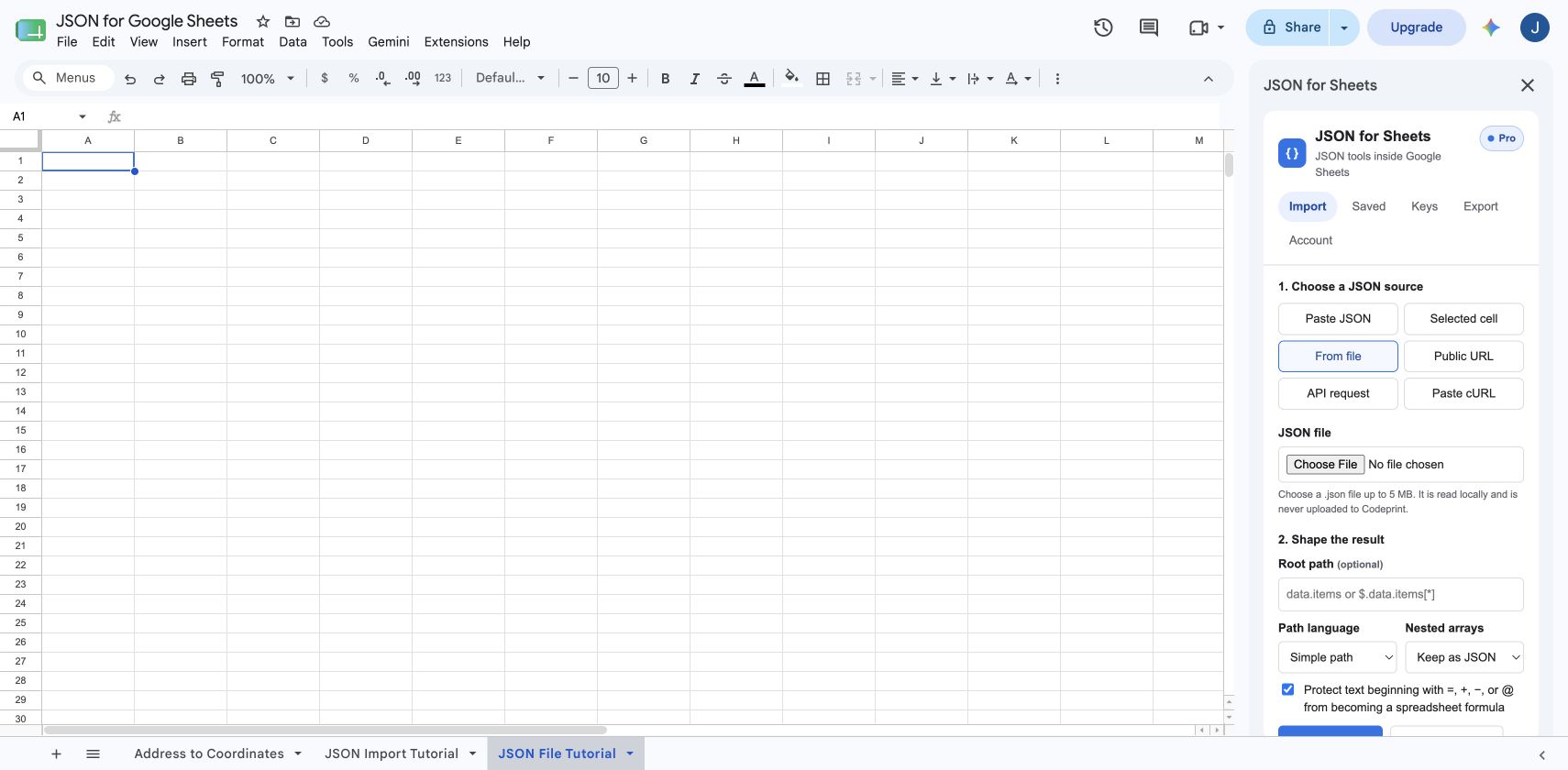
Task: Choose Paste cURL source
Action: pos(1463,393)
